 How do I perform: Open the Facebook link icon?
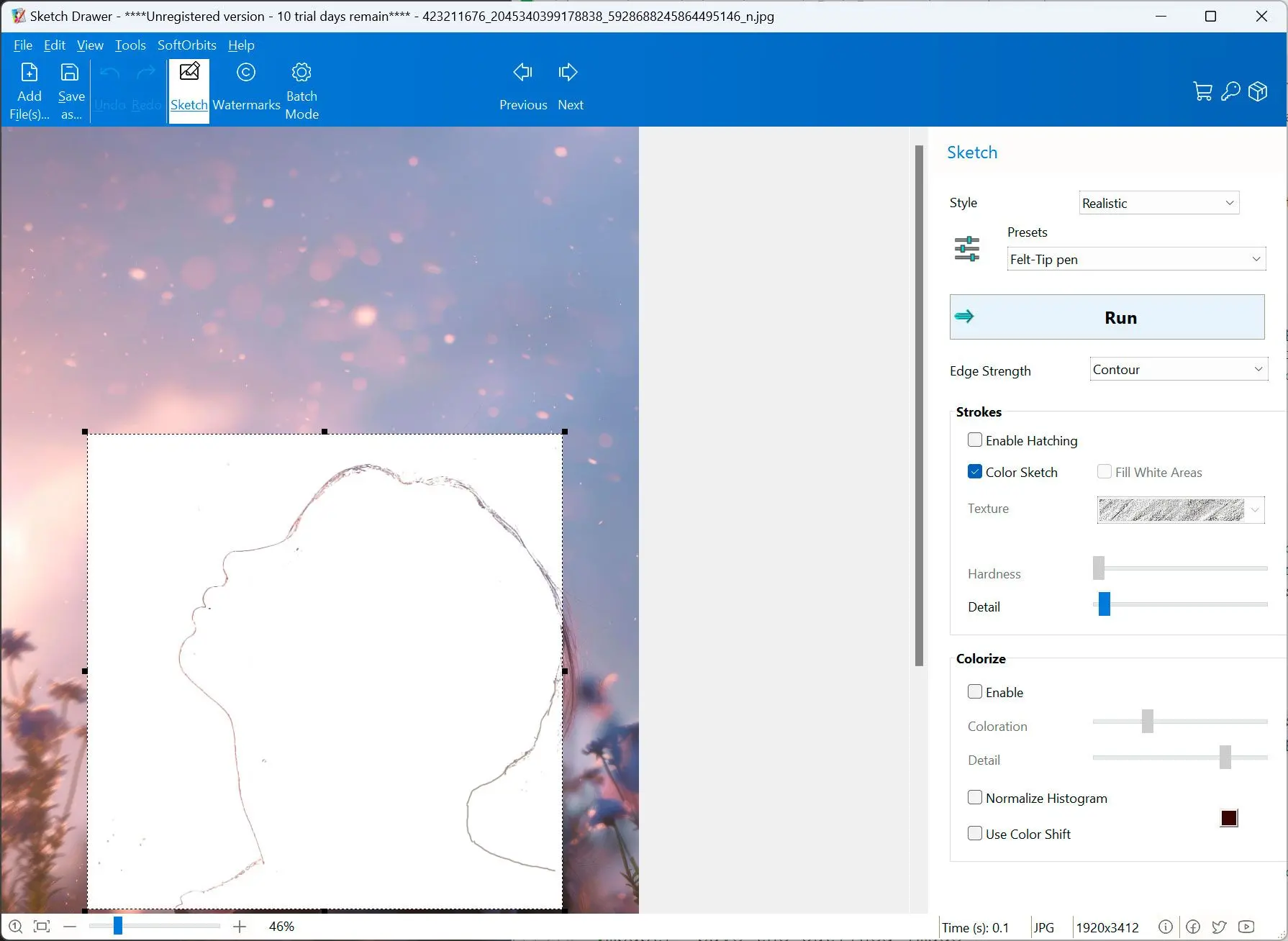1193,927
